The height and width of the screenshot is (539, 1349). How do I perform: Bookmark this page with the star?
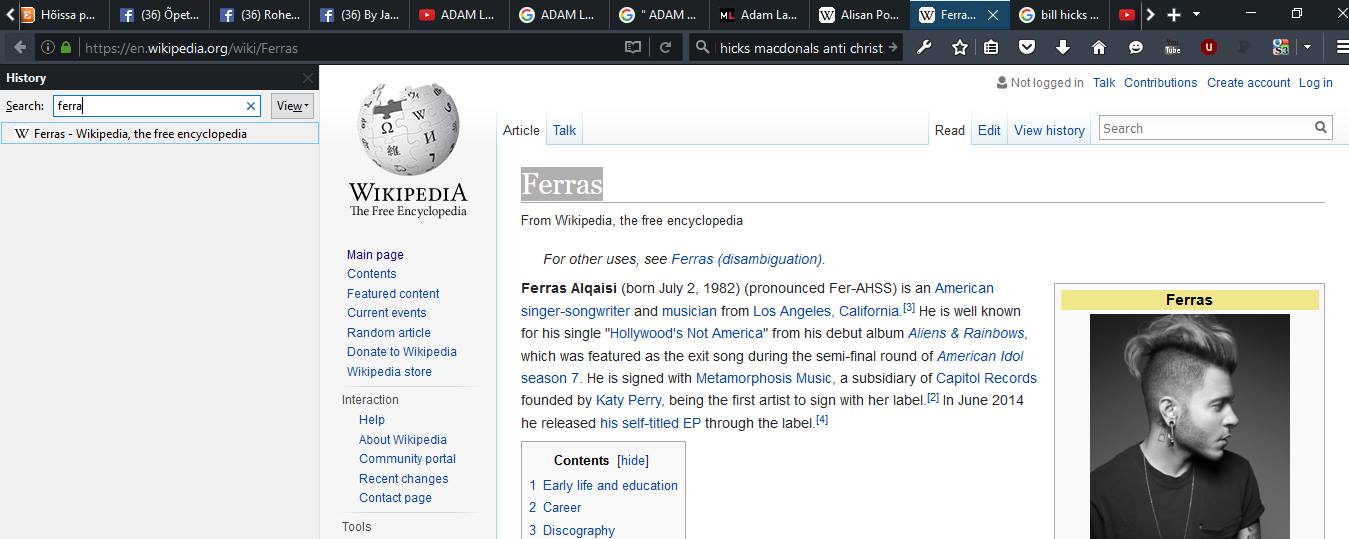[960, 47]
